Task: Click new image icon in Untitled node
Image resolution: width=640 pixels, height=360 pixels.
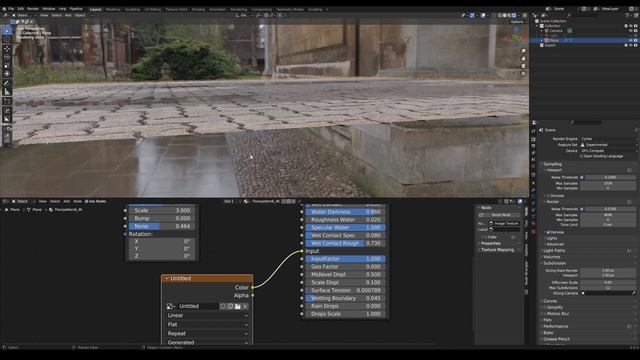Action: coord(230,306)
